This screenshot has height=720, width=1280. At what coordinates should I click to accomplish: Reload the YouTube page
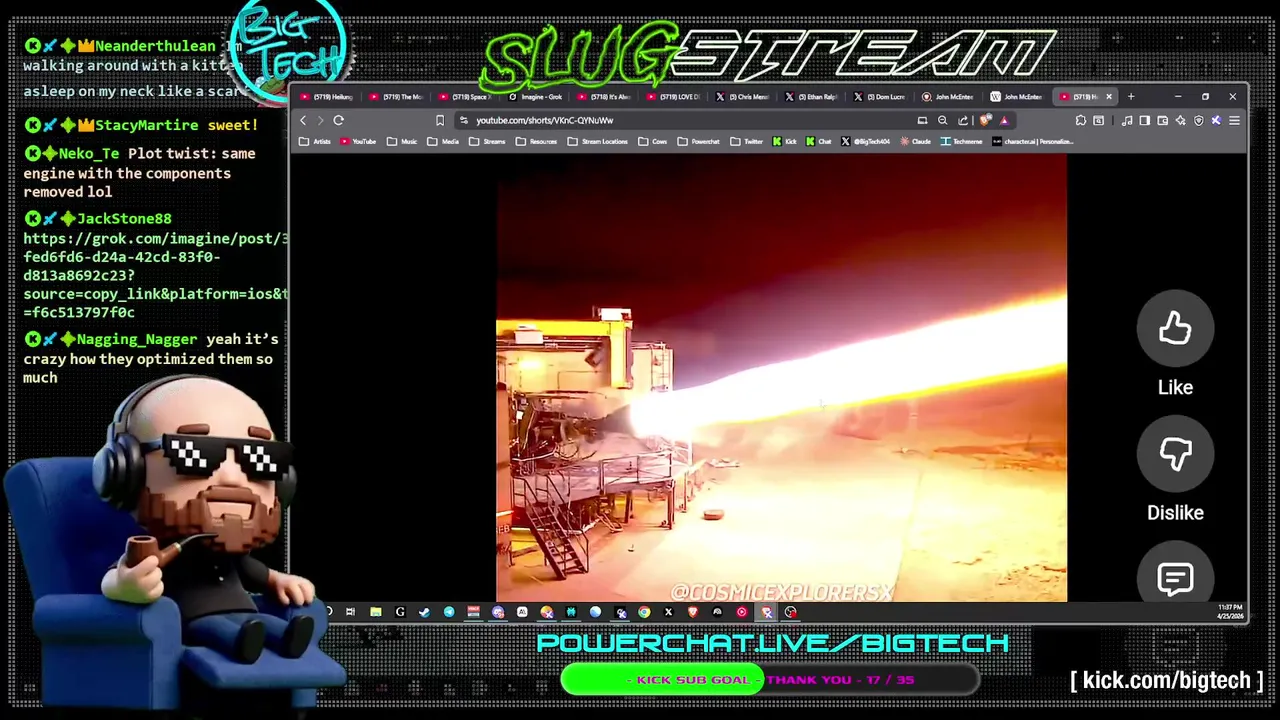click(x=338, y=120)
